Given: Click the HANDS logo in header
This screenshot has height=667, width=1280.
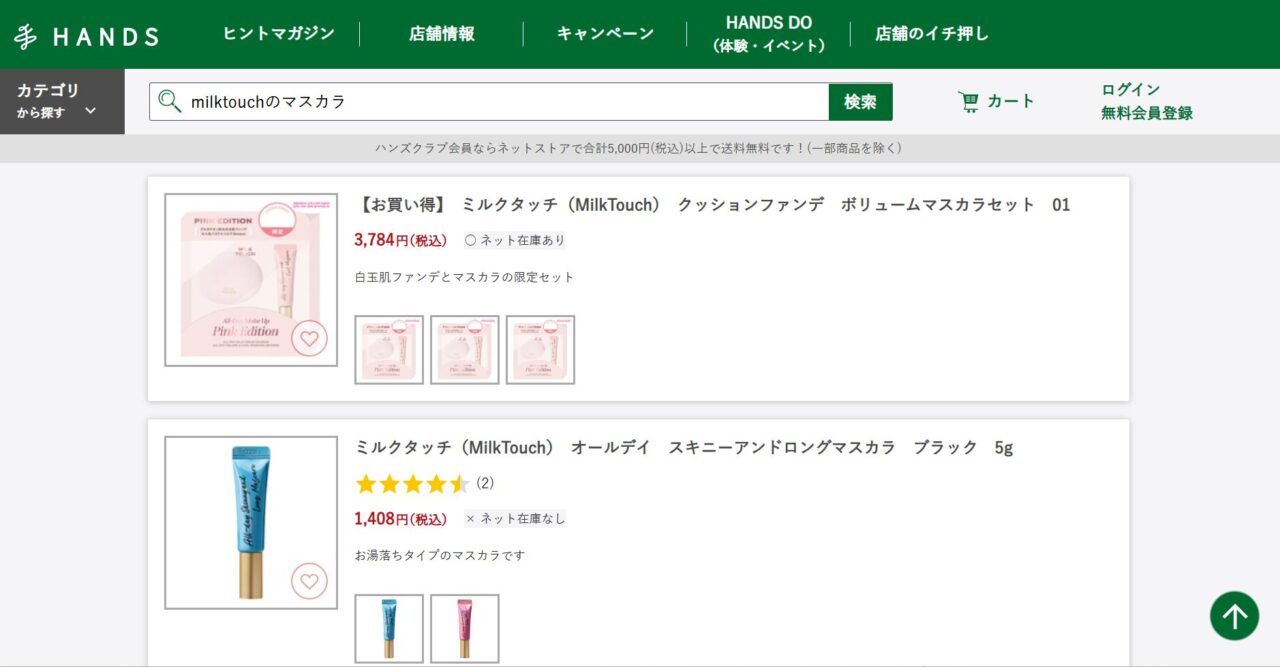Looking at the screenshot, I should point(86,37).
